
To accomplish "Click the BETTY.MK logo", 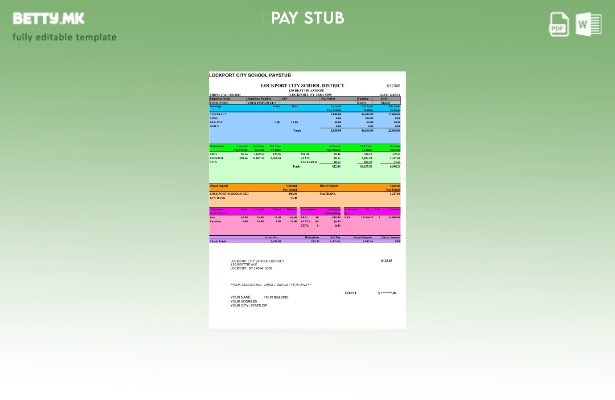I will click(48, 18).
